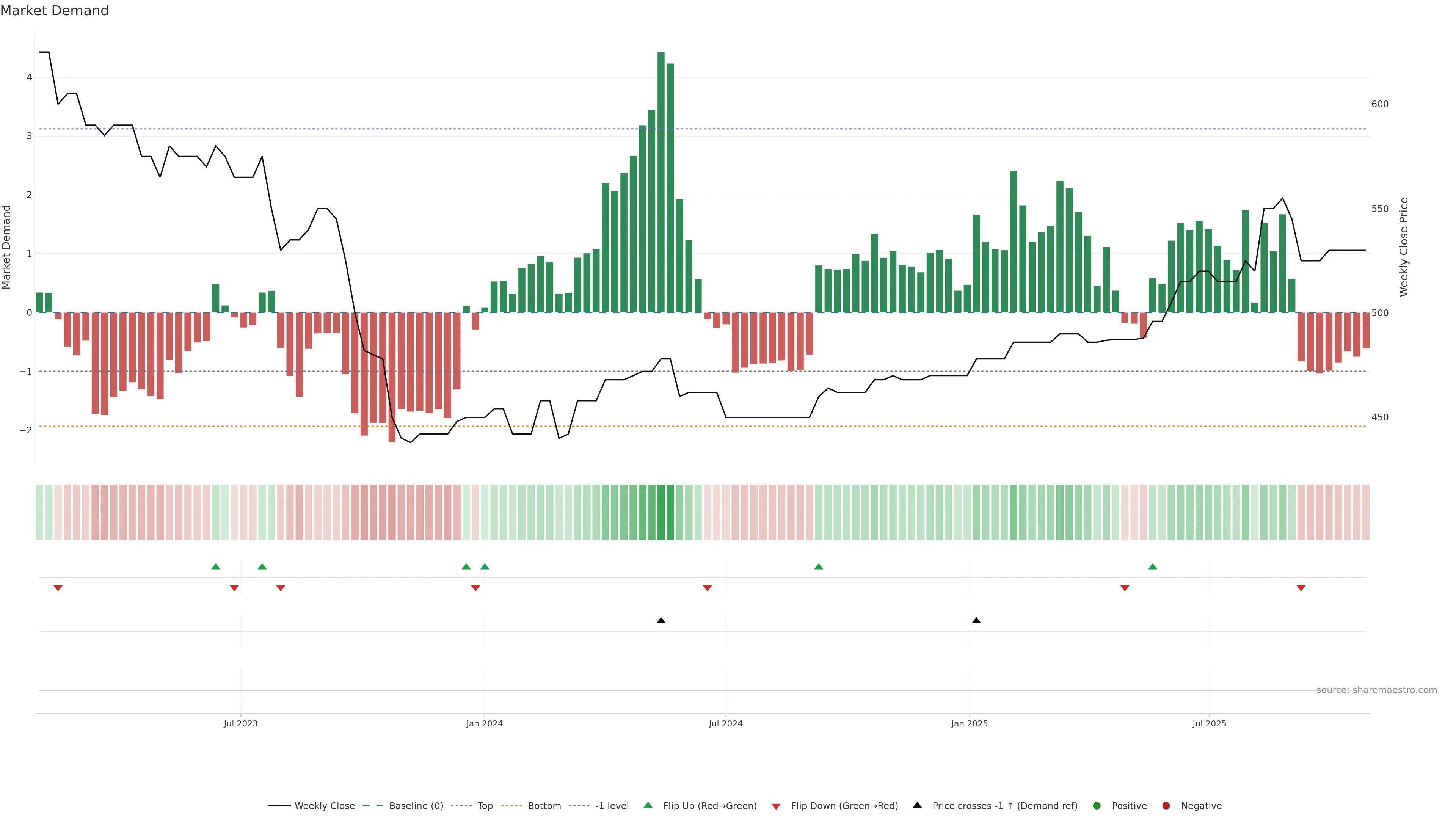Screen dimensions: 1456x819
Task: Click the -1 level legend entry
Action: click(612, 805)
